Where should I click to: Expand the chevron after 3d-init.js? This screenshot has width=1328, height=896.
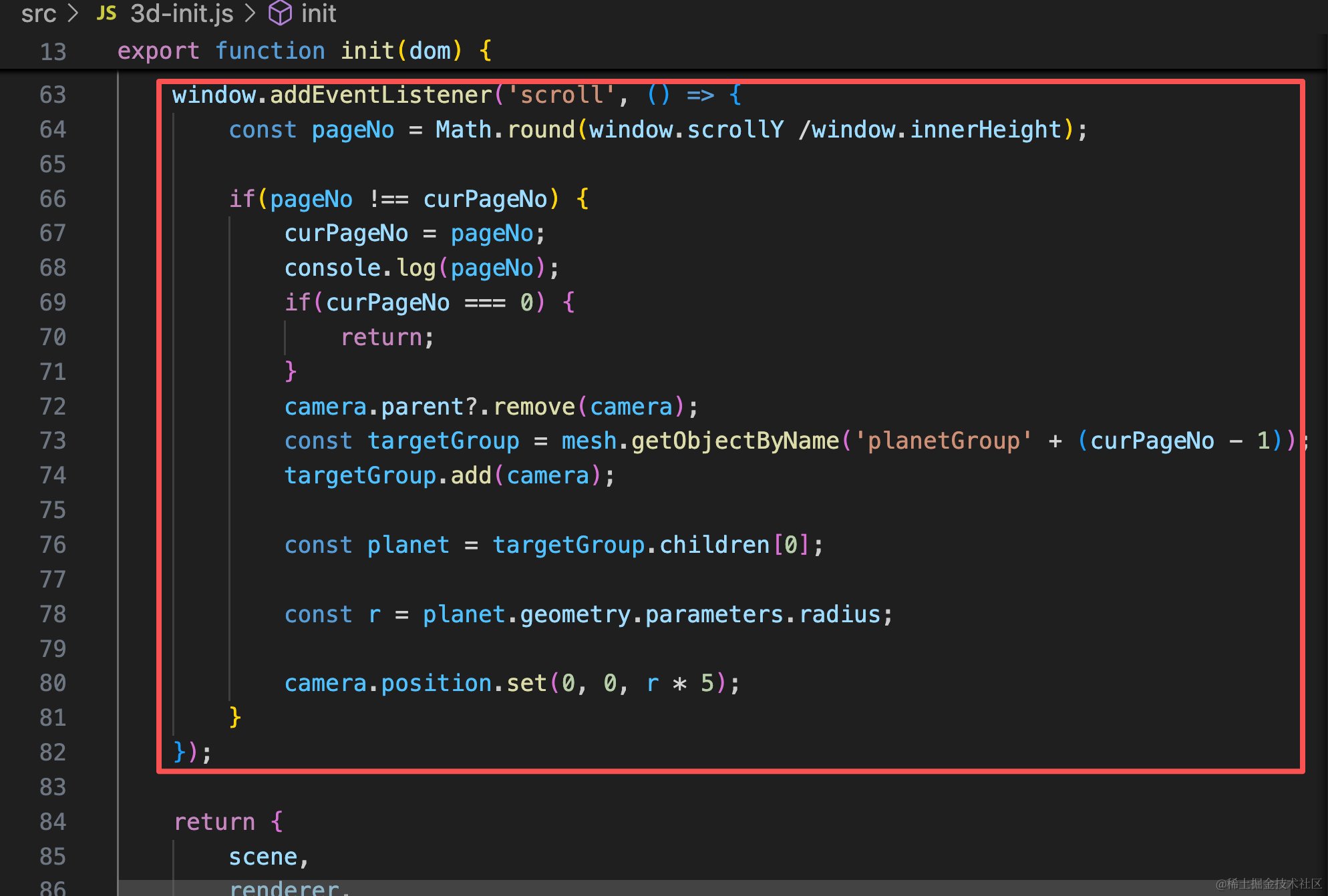(251, 13)
